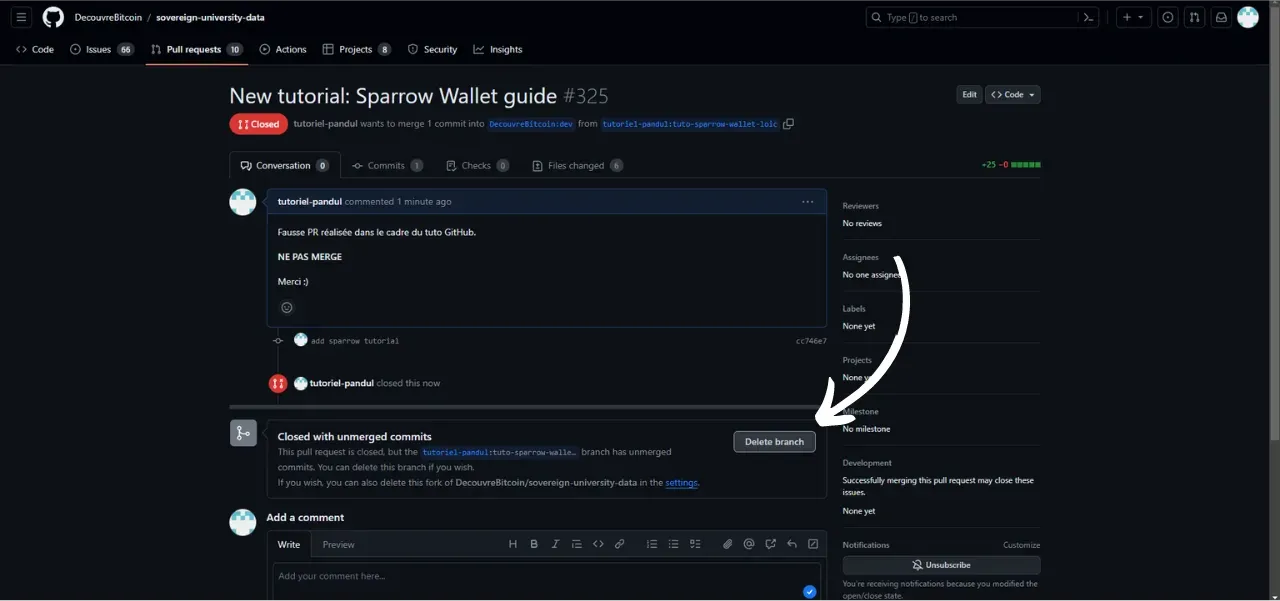Unsubscribe from notifications for this PR
Viewport: 1280px width, 601px height.
coord(941,565)
